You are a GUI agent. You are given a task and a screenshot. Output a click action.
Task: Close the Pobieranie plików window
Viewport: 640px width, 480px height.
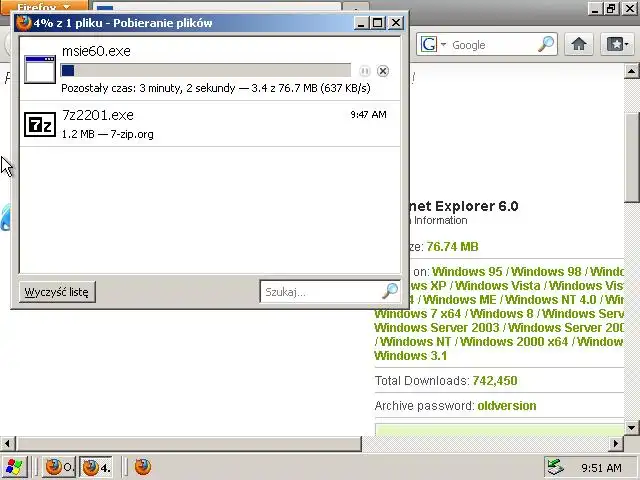click(396, 23)
